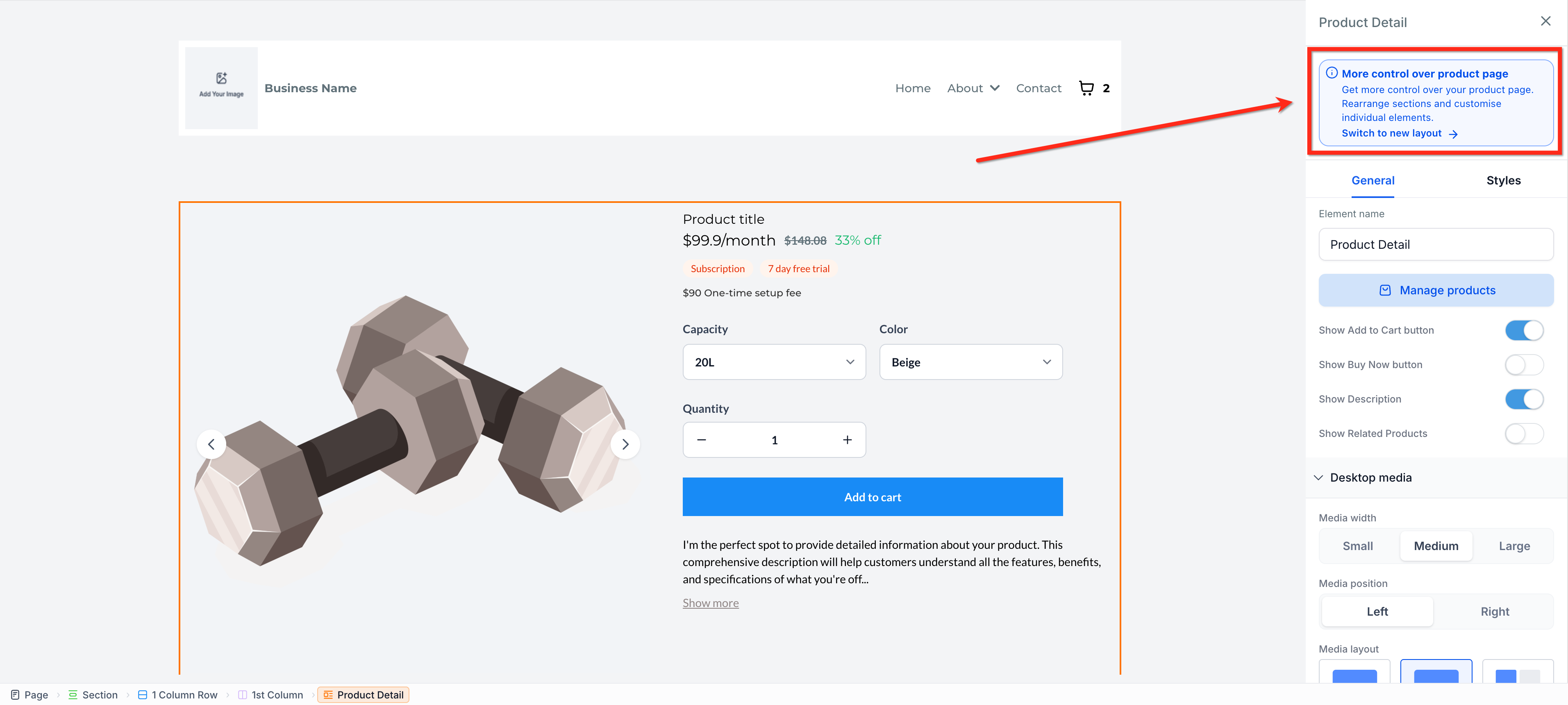Screen dimensions: 1568x705
Task: Show previous product image with left arrow
Action: (211, 444)
